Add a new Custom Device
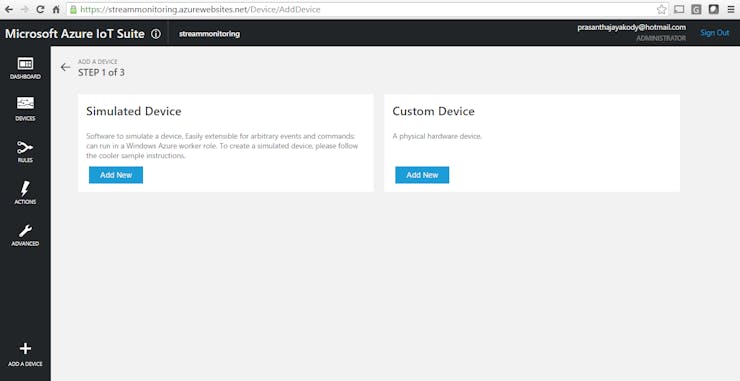Viewport: 740px width, 381px height. (x=422, y=175)
